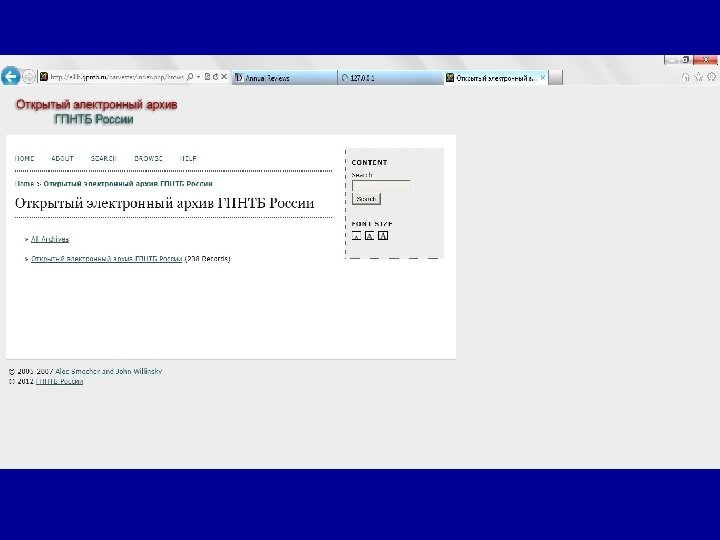Open the All Archives link

(50, 239)
